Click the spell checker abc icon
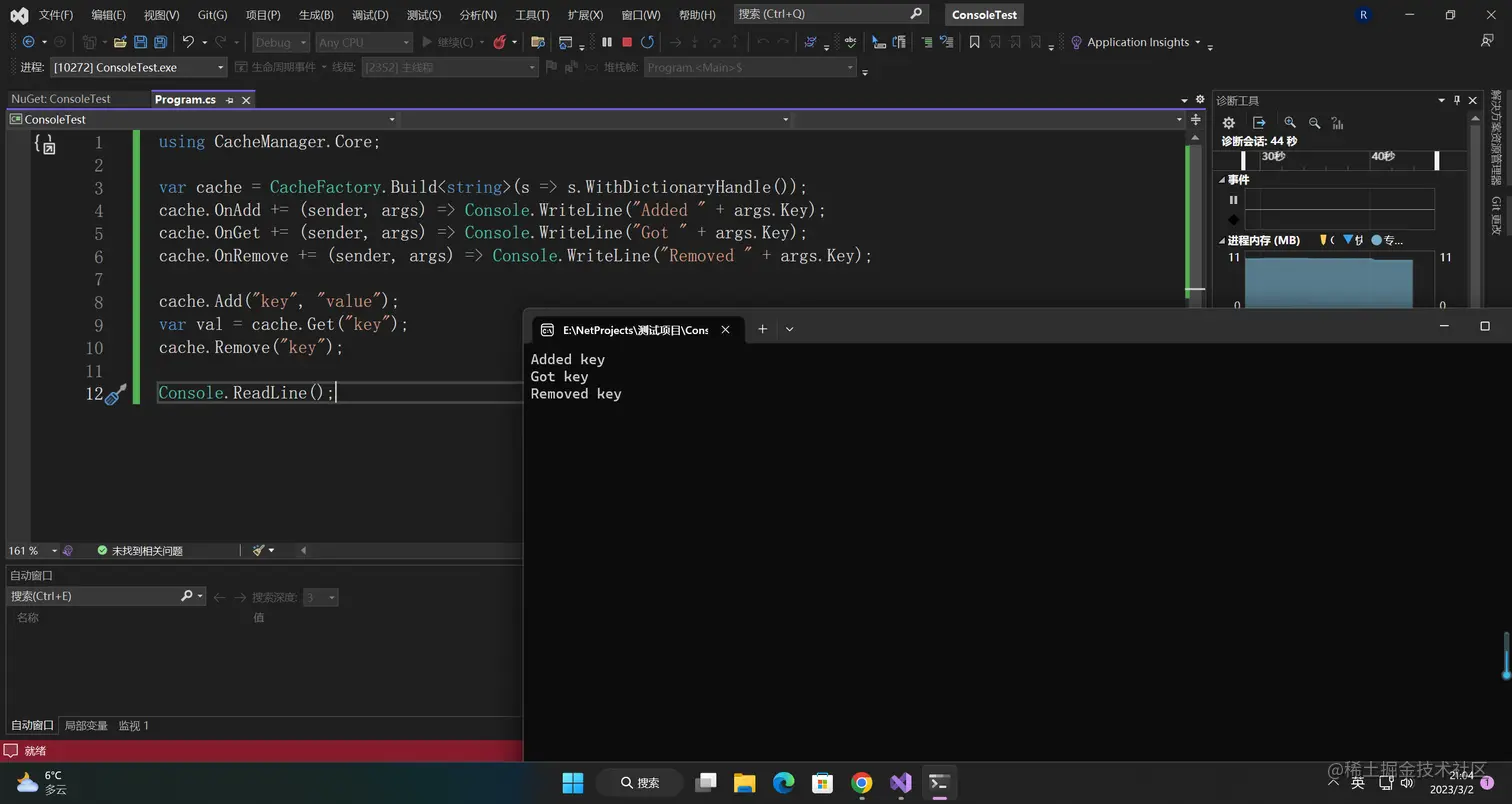The image size is (1512, 804). pos(850,42)
